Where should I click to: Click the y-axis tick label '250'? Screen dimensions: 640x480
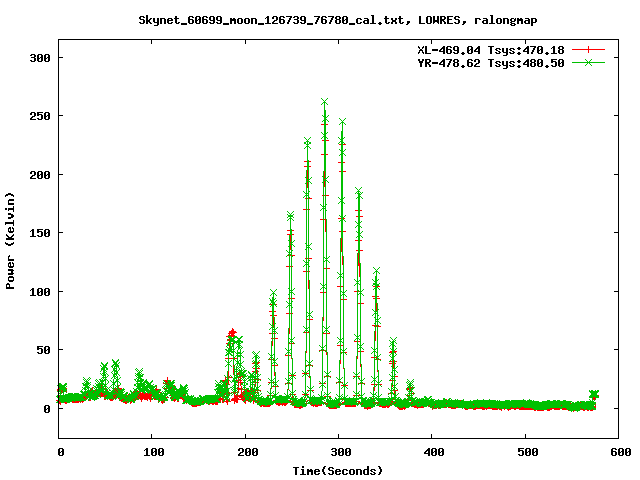(40, 116)
